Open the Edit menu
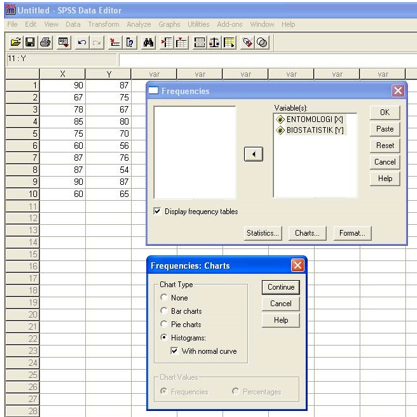Viewport: 417px width, 417px height. pyautogui.click(x=30, y=24)
